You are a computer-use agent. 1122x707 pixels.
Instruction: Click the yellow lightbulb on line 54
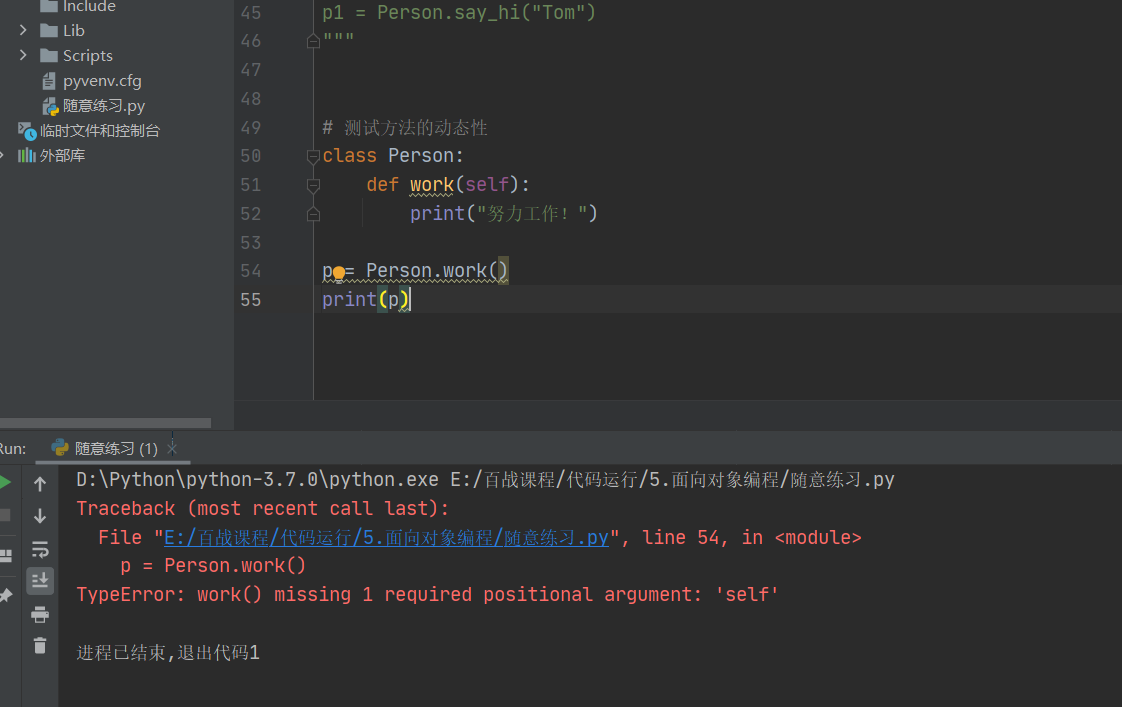(339, 273)
